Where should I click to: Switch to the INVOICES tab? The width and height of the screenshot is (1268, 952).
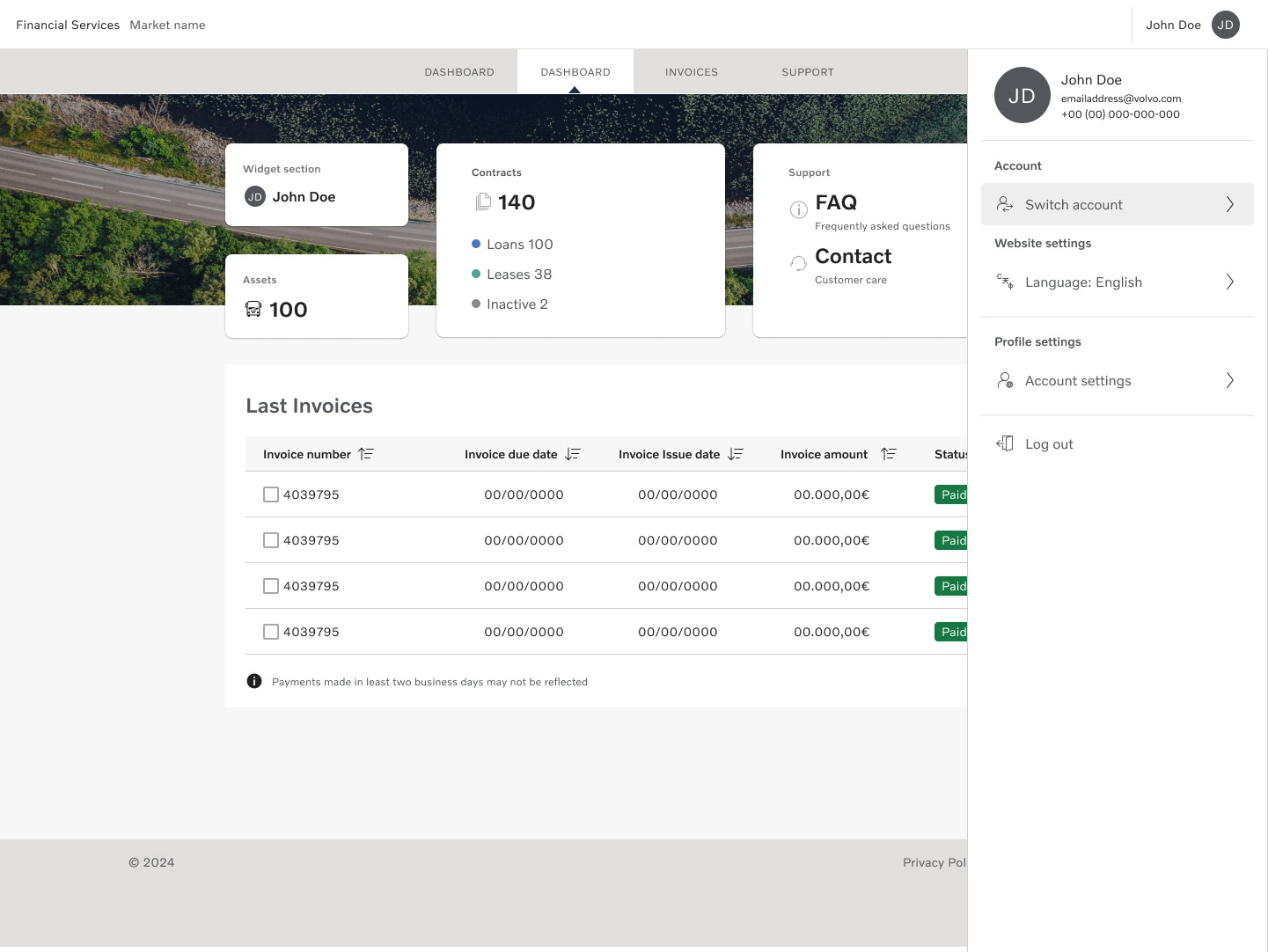(692, 72)
